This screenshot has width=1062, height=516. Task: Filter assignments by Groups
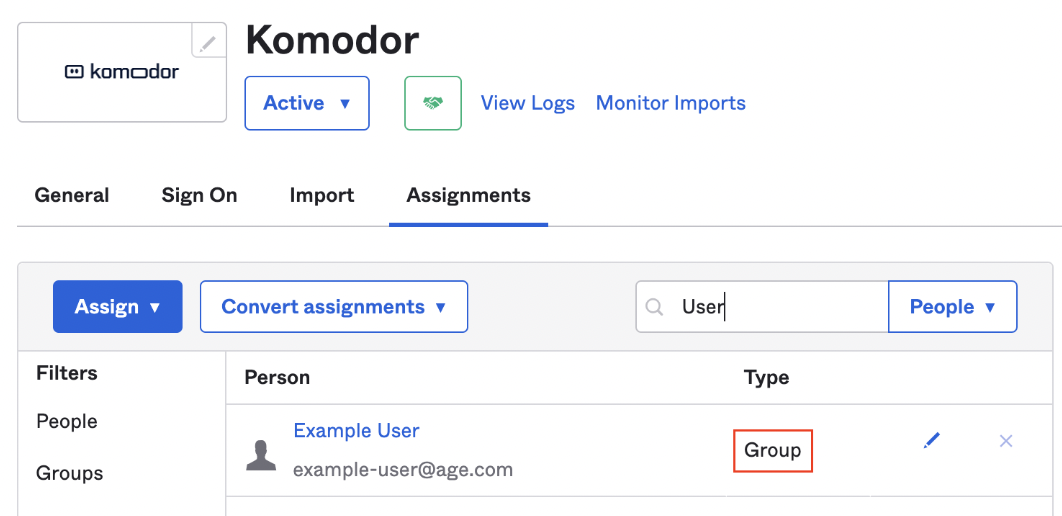pos(70,473)
